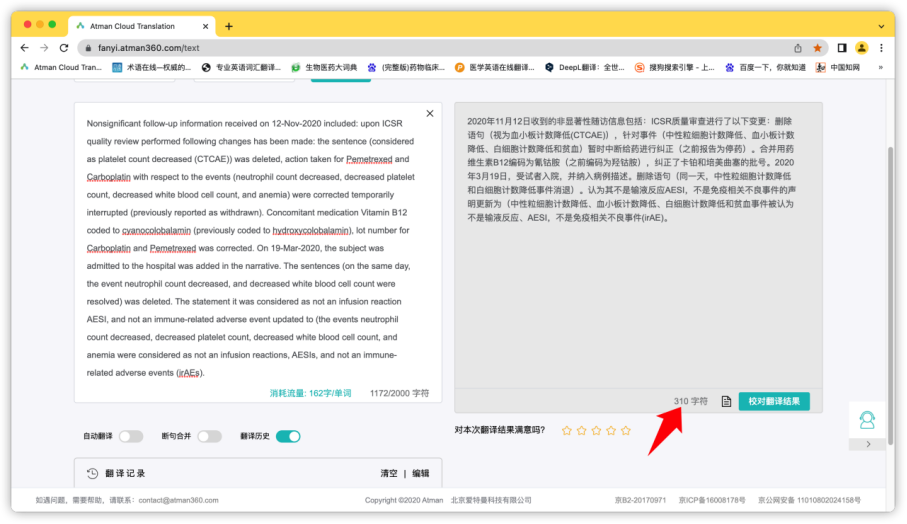Expand the tab search dropdown arrow
Screen dimensions: 907x524
(x=881, y=26)
